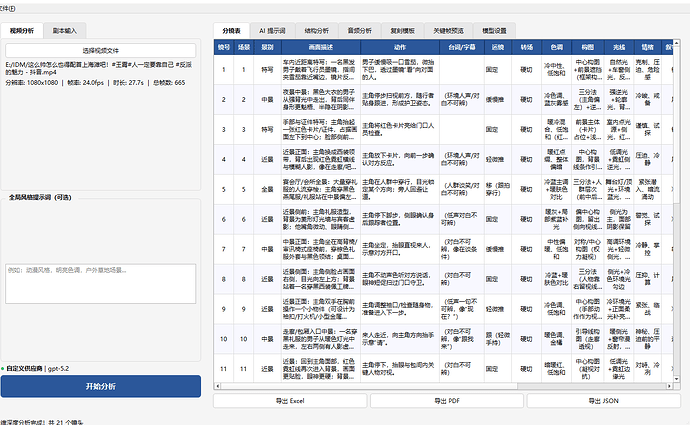Click the horizontal scrollbar left arrow

coord(217,386)
